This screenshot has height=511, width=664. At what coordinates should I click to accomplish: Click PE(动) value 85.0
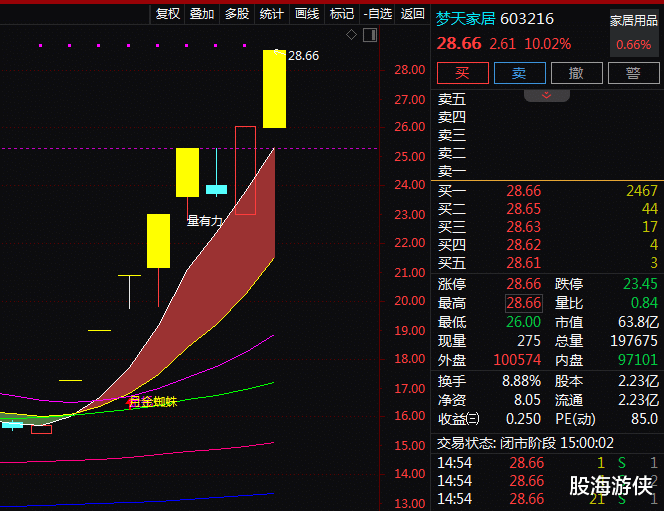tap(644, 419)
